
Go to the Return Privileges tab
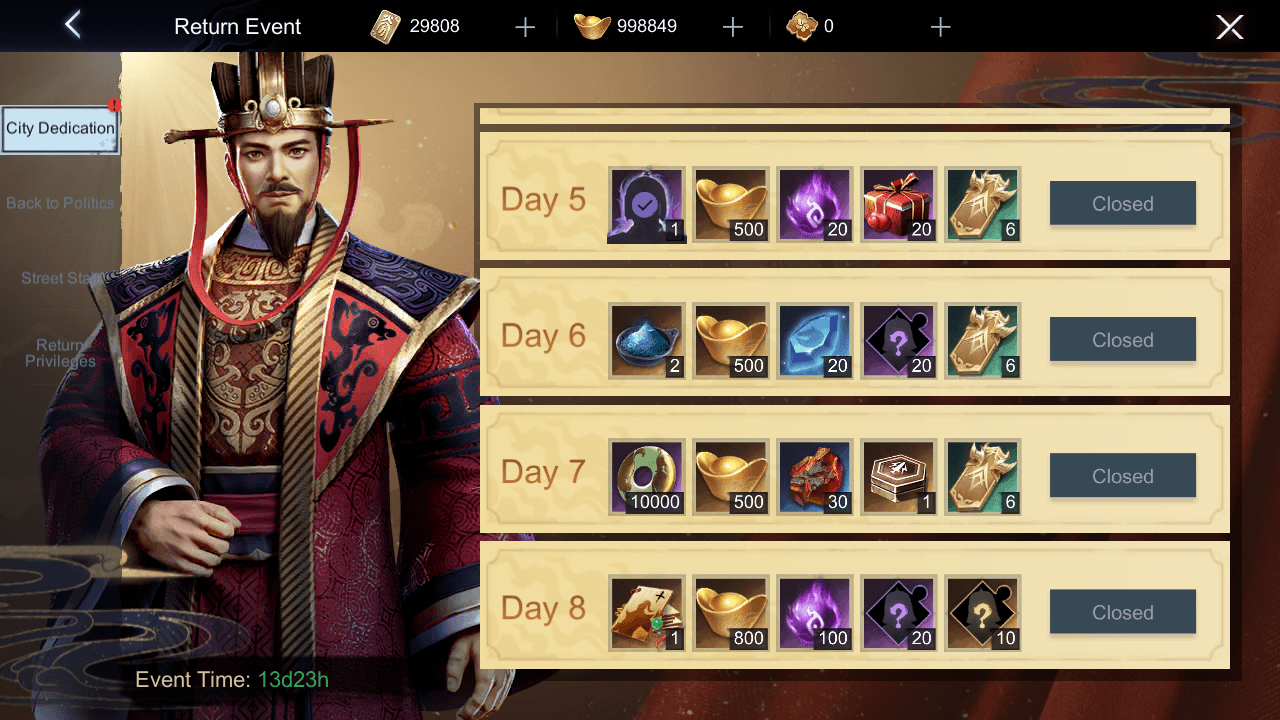tap(60, 353)
